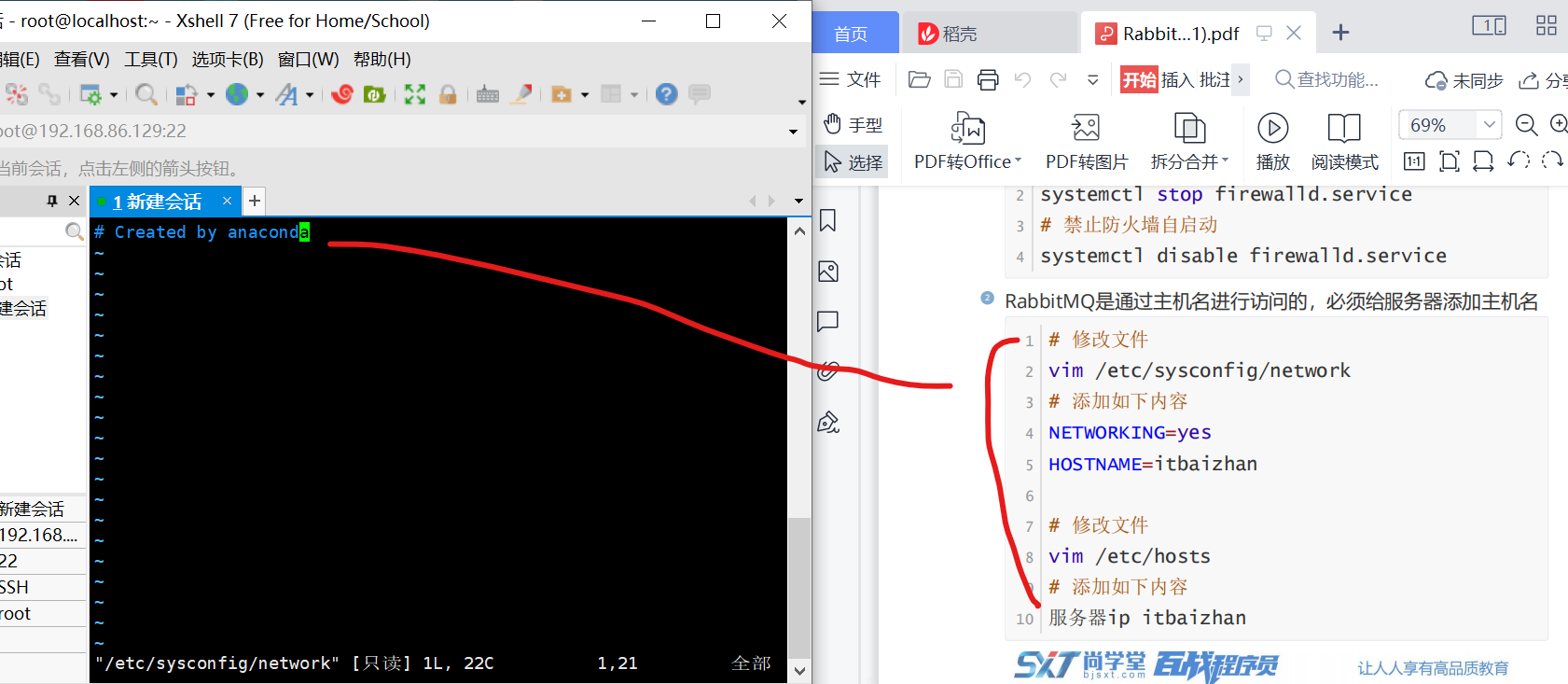Viewport: 1568px width, 684px height.
Task: Click the speech bubble feedback icon in Xshell
Action: 700,94
